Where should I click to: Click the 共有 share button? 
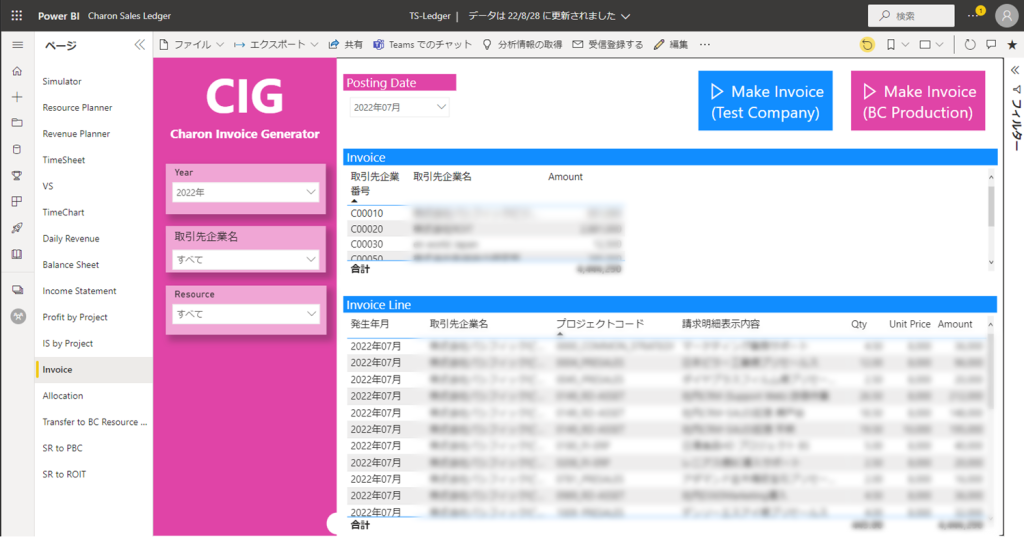345,44
